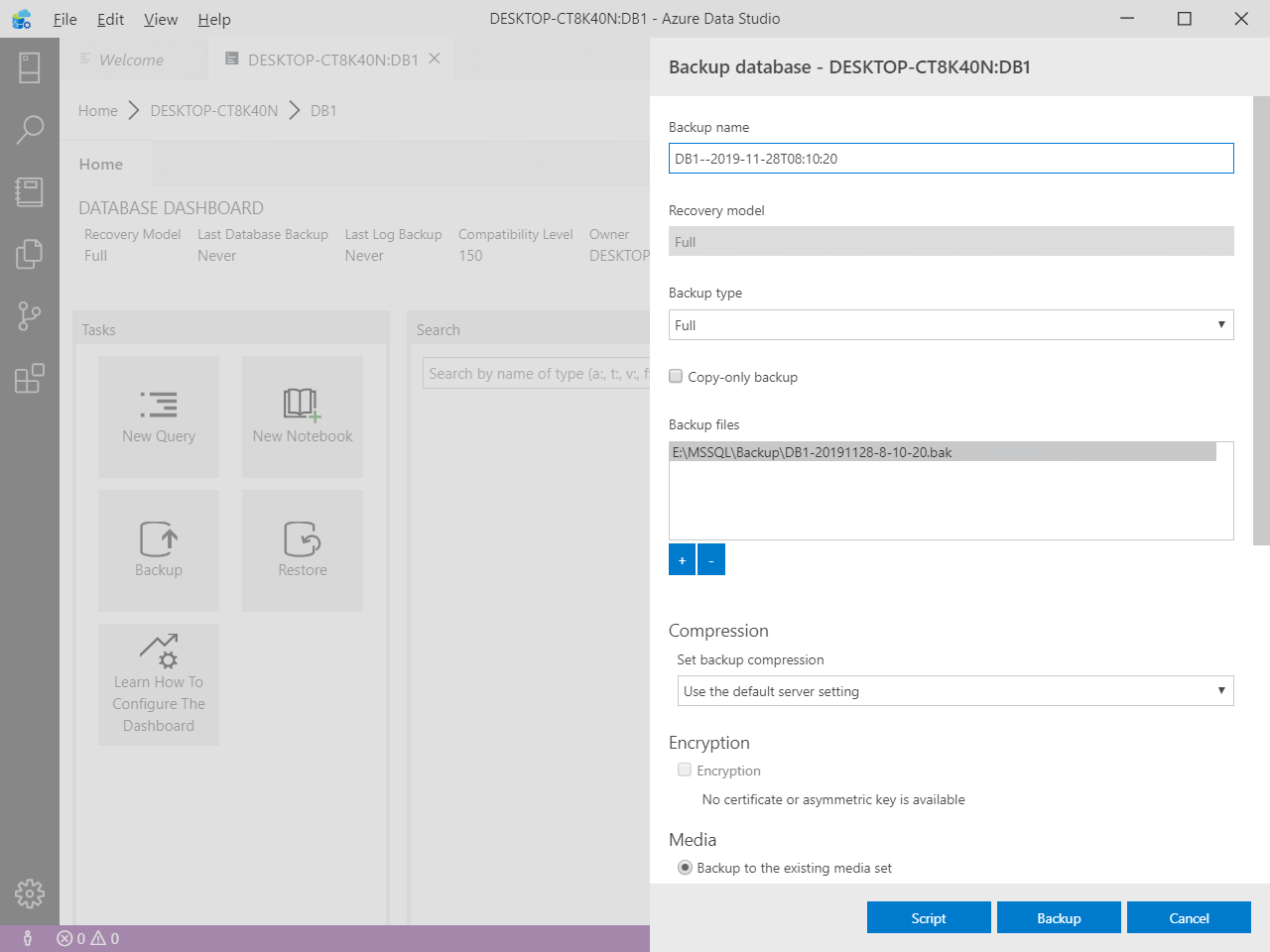The height and width of the screenshot is (952, 1270).
Task: Click the Cancel button
Action: point(1189,918)
